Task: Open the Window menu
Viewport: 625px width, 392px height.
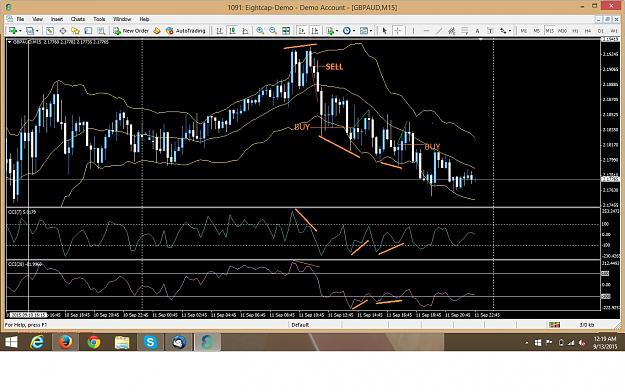Action: pos(122,19)
